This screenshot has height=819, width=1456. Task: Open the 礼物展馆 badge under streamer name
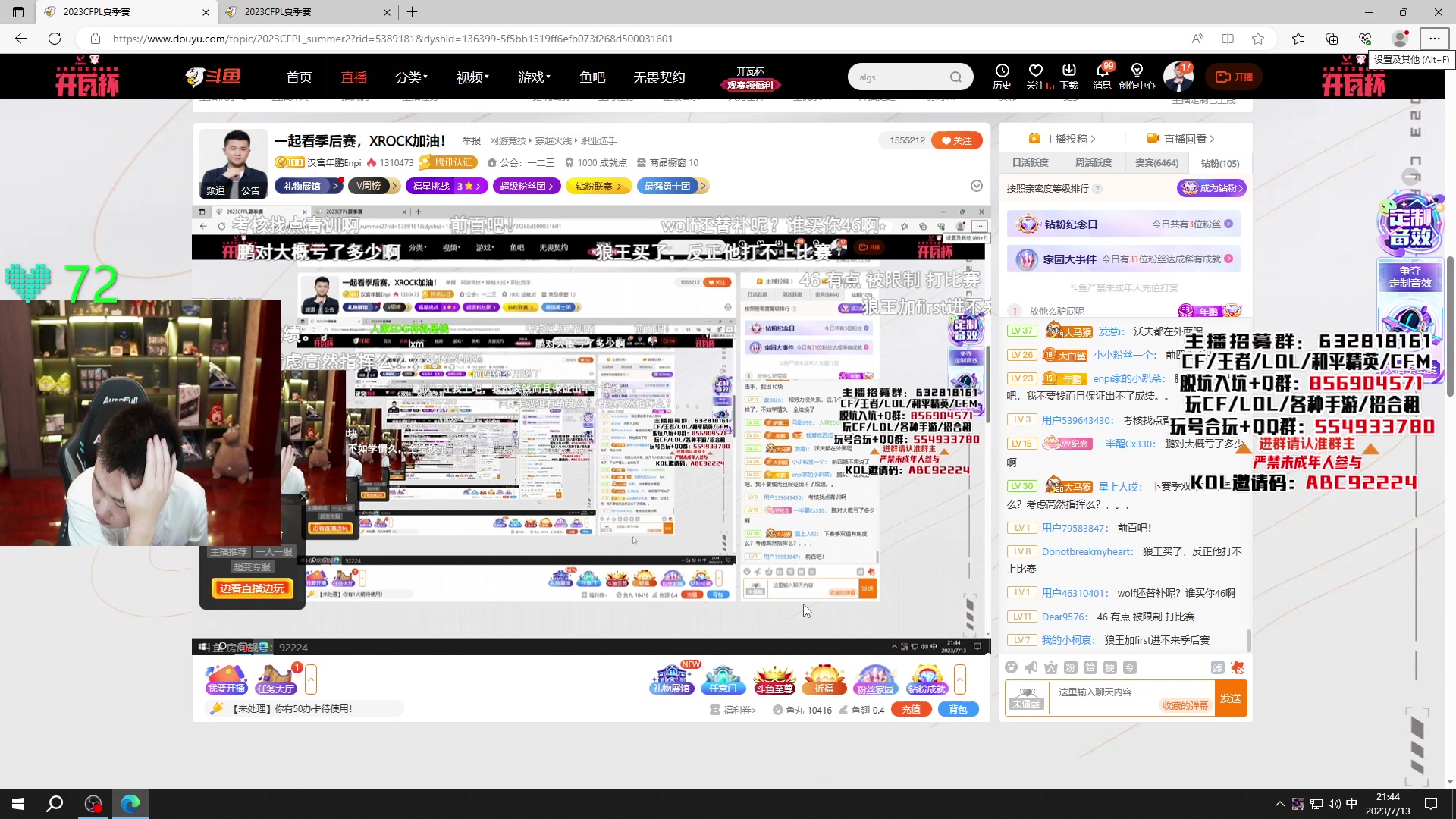tap(308, 186)
